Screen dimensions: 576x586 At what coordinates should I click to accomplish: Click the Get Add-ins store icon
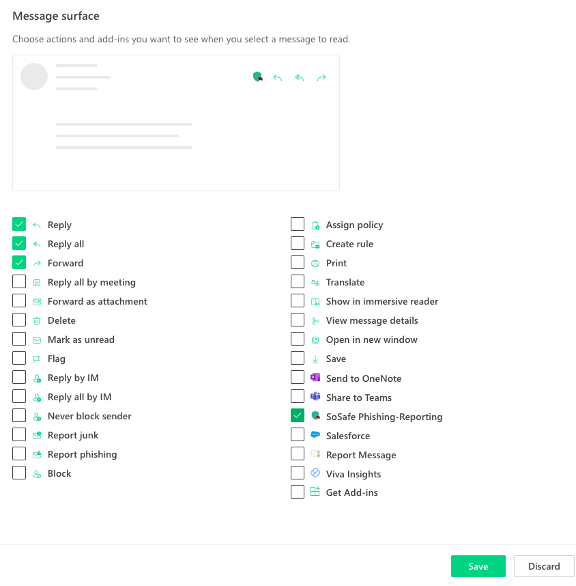pos(315,491)
